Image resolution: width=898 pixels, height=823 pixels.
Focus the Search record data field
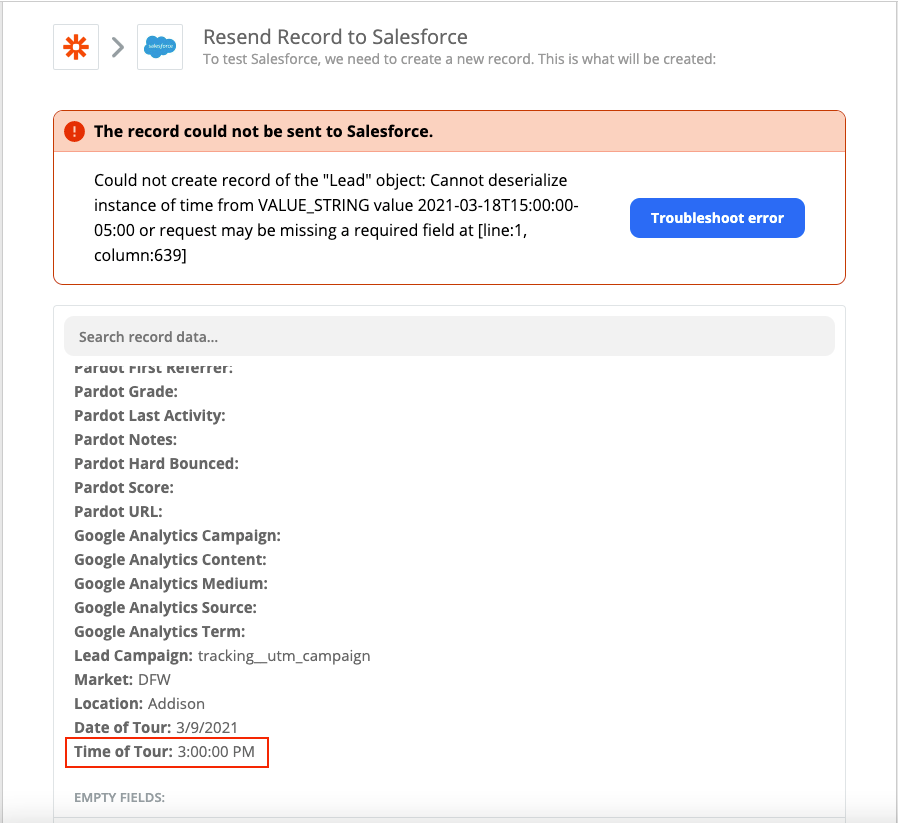point(449,336)
